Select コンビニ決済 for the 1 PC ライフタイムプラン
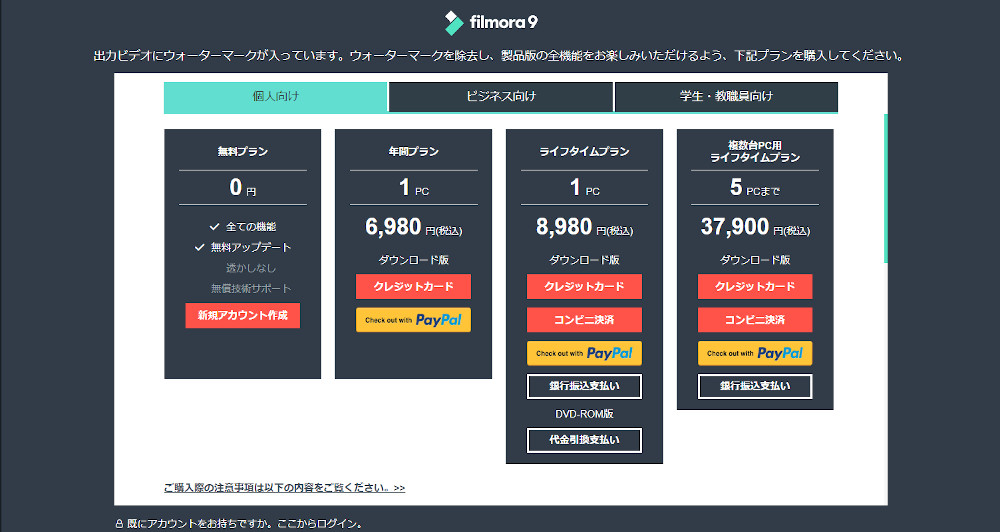This screenshot has height=532, width=1000. tap(584, 320)
